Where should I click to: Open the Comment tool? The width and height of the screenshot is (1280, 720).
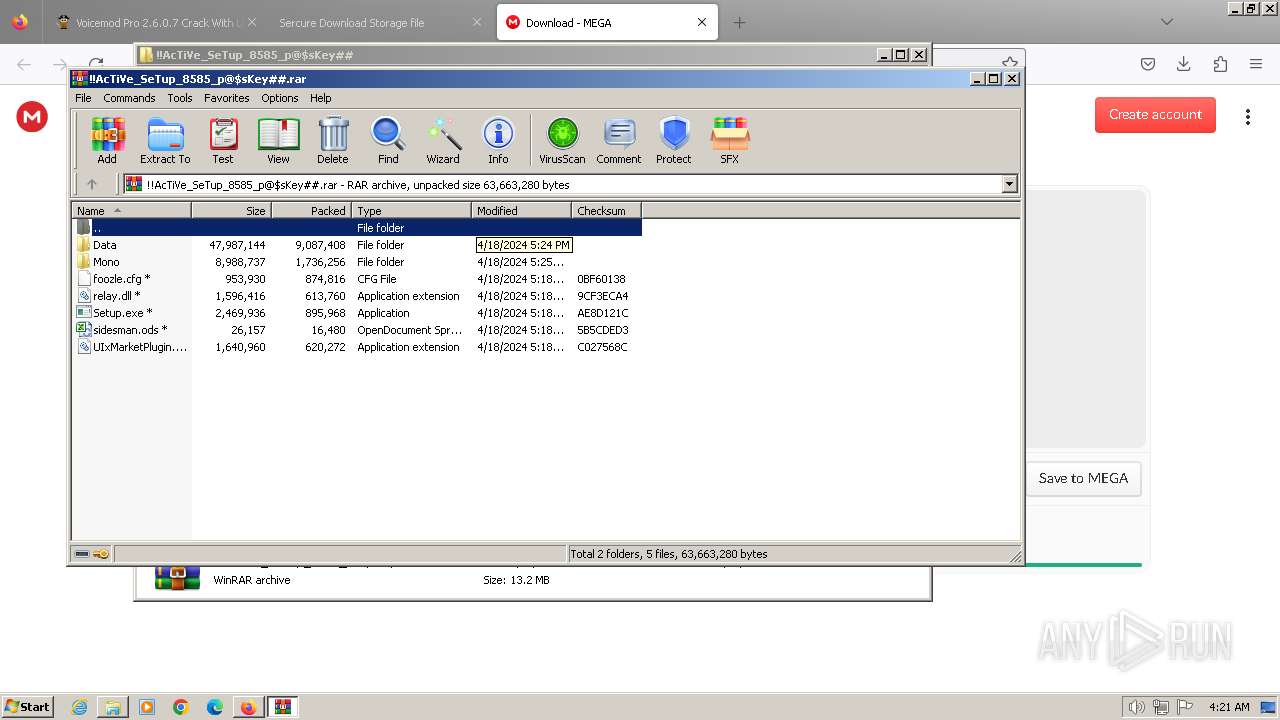(x=619, y=140)
